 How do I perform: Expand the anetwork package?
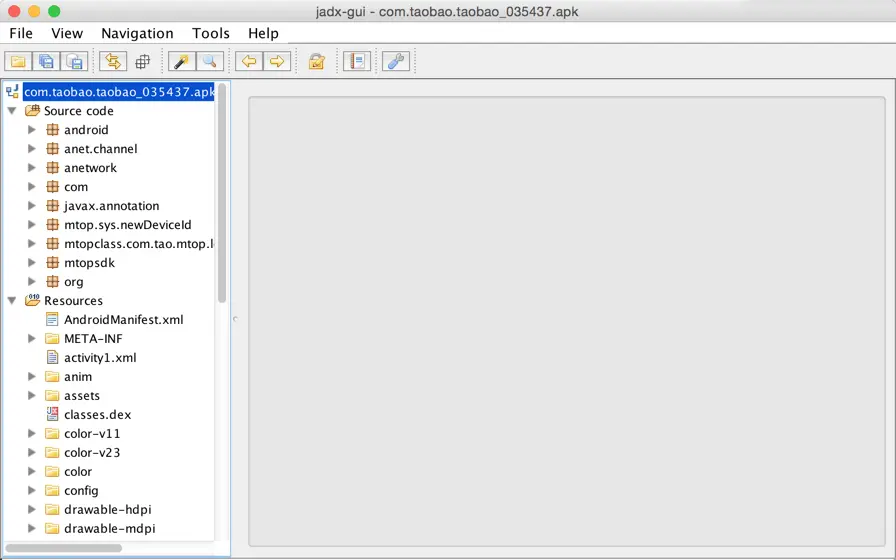point(32,167)
